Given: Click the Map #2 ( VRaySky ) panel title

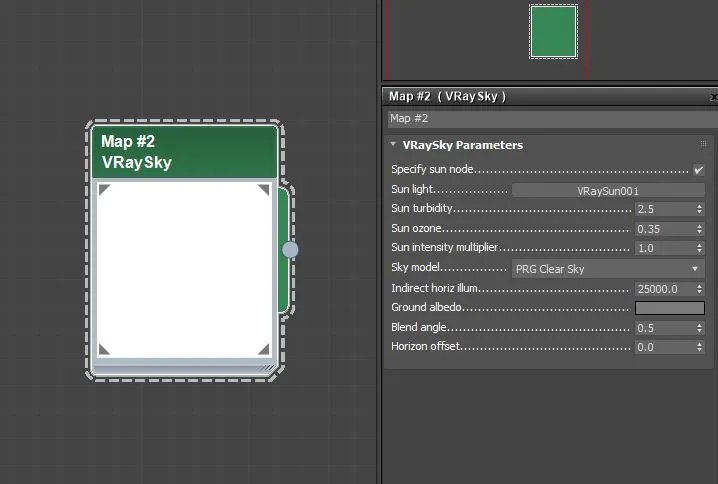Looking at the screenshot, I should tap(447, 97).
